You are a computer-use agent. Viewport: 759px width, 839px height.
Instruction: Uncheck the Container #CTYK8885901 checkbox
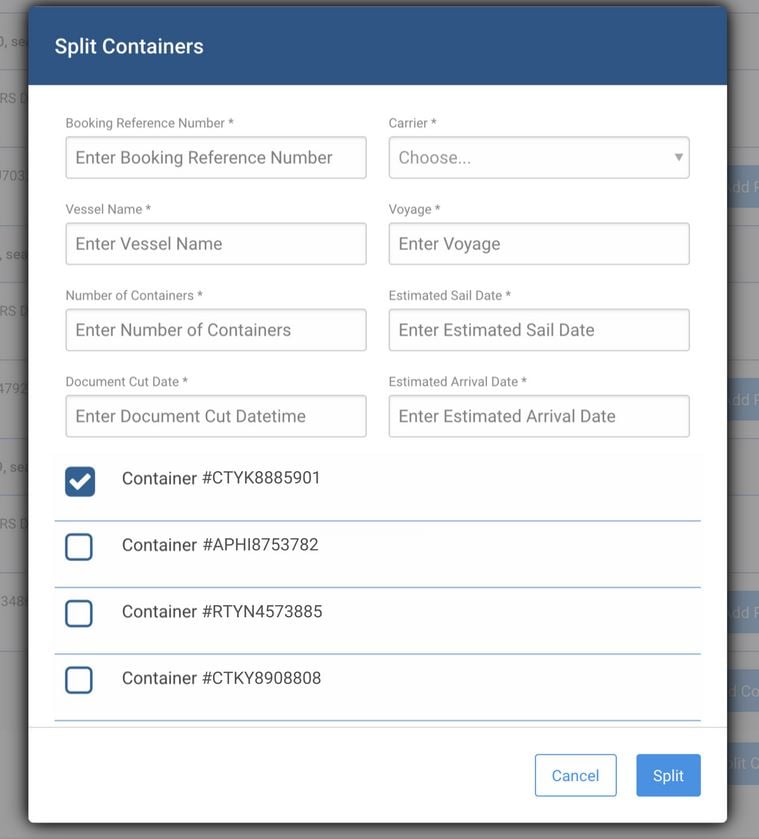[80, 481]
